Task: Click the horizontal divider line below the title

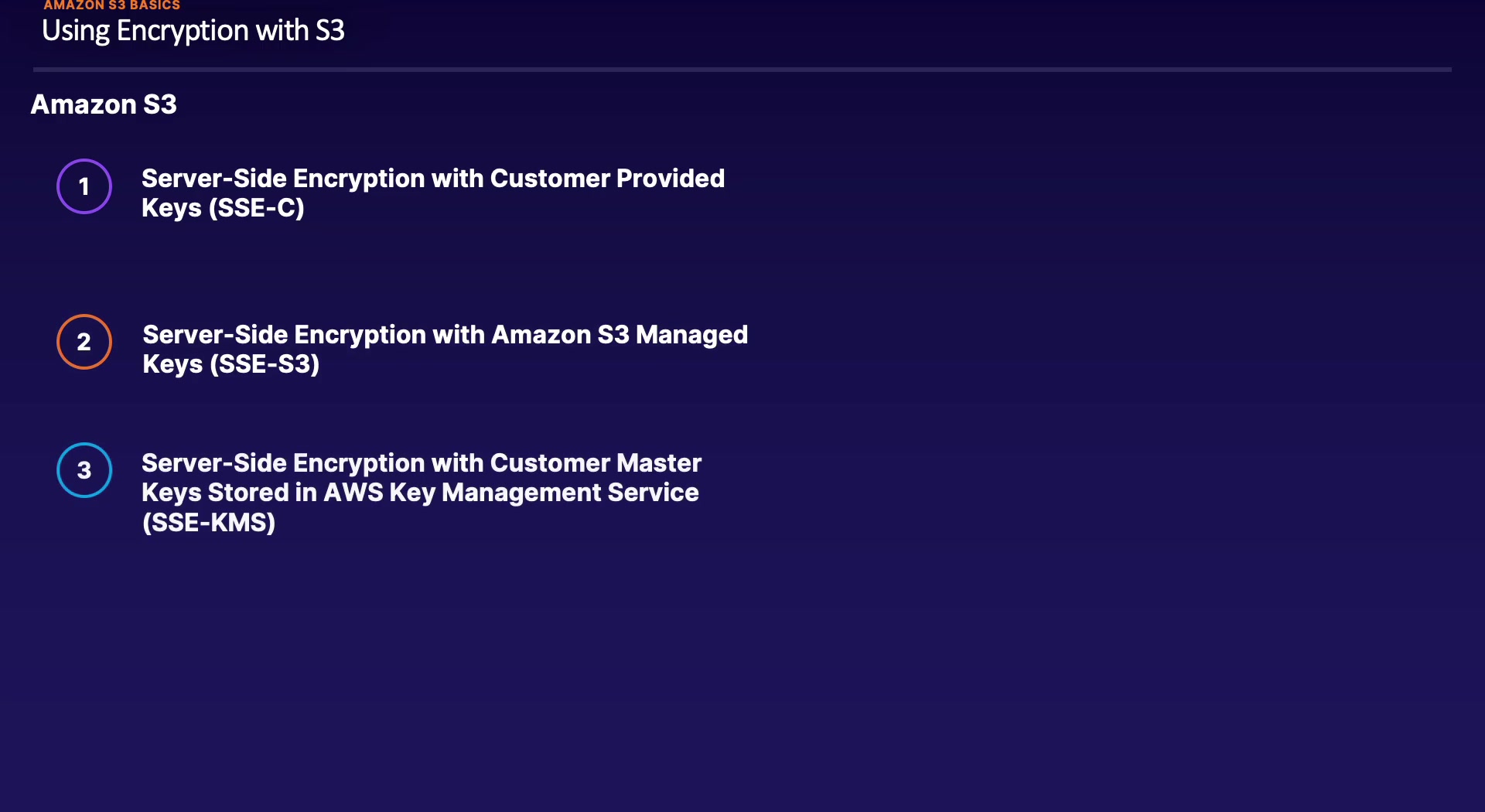Action: (x=742, y=70)
